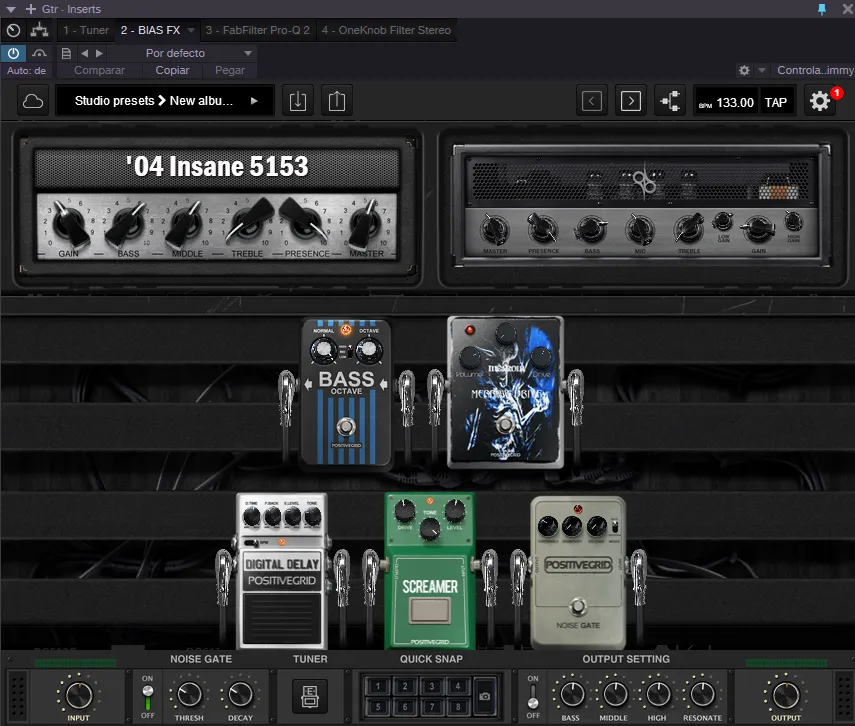
Task: Click the pin window icon
Action: click(822, 9)
